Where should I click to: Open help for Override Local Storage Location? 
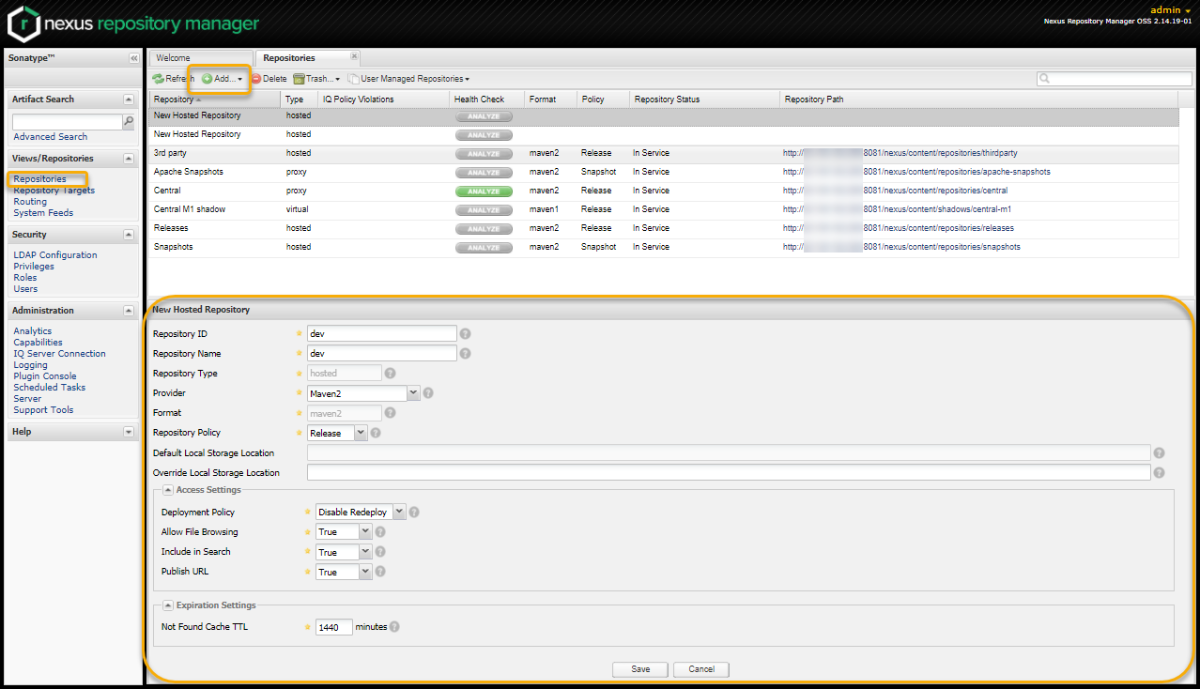pyautogui.click(x=1159, y=473)
